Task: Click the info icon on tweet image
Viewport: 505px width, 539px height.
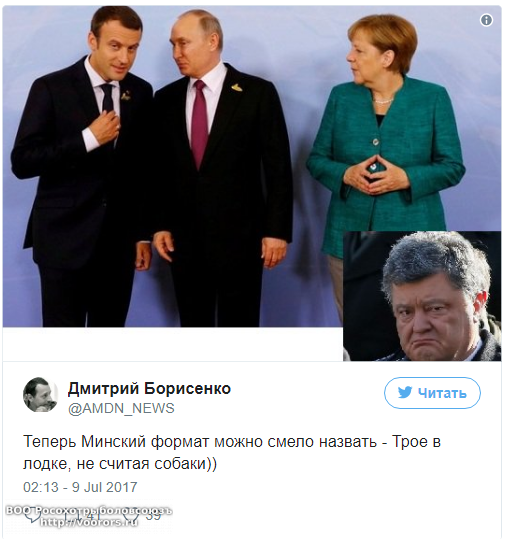Action: 486,20
